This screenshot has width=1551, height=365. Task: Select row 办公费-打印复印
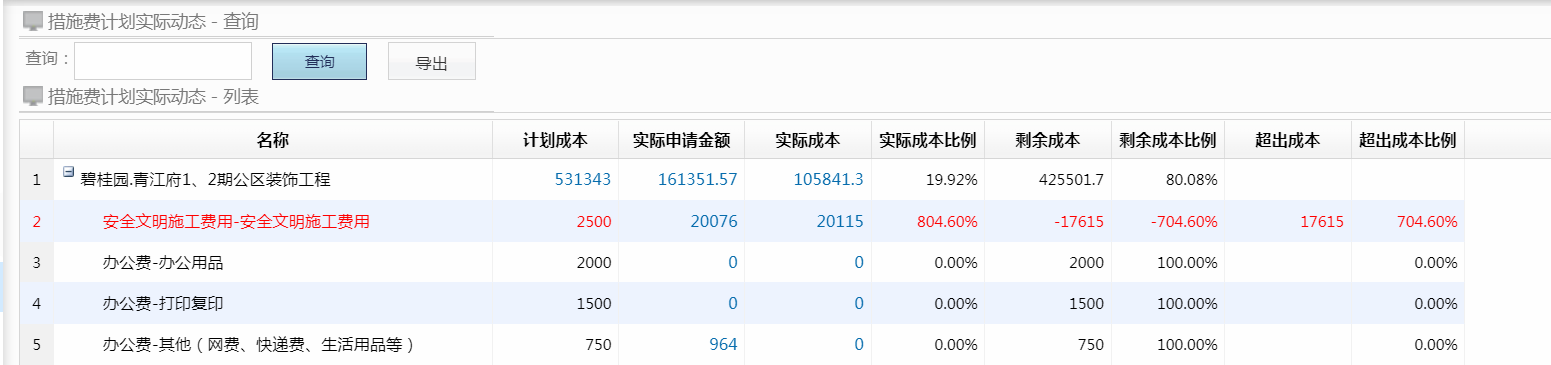point(742,303)
